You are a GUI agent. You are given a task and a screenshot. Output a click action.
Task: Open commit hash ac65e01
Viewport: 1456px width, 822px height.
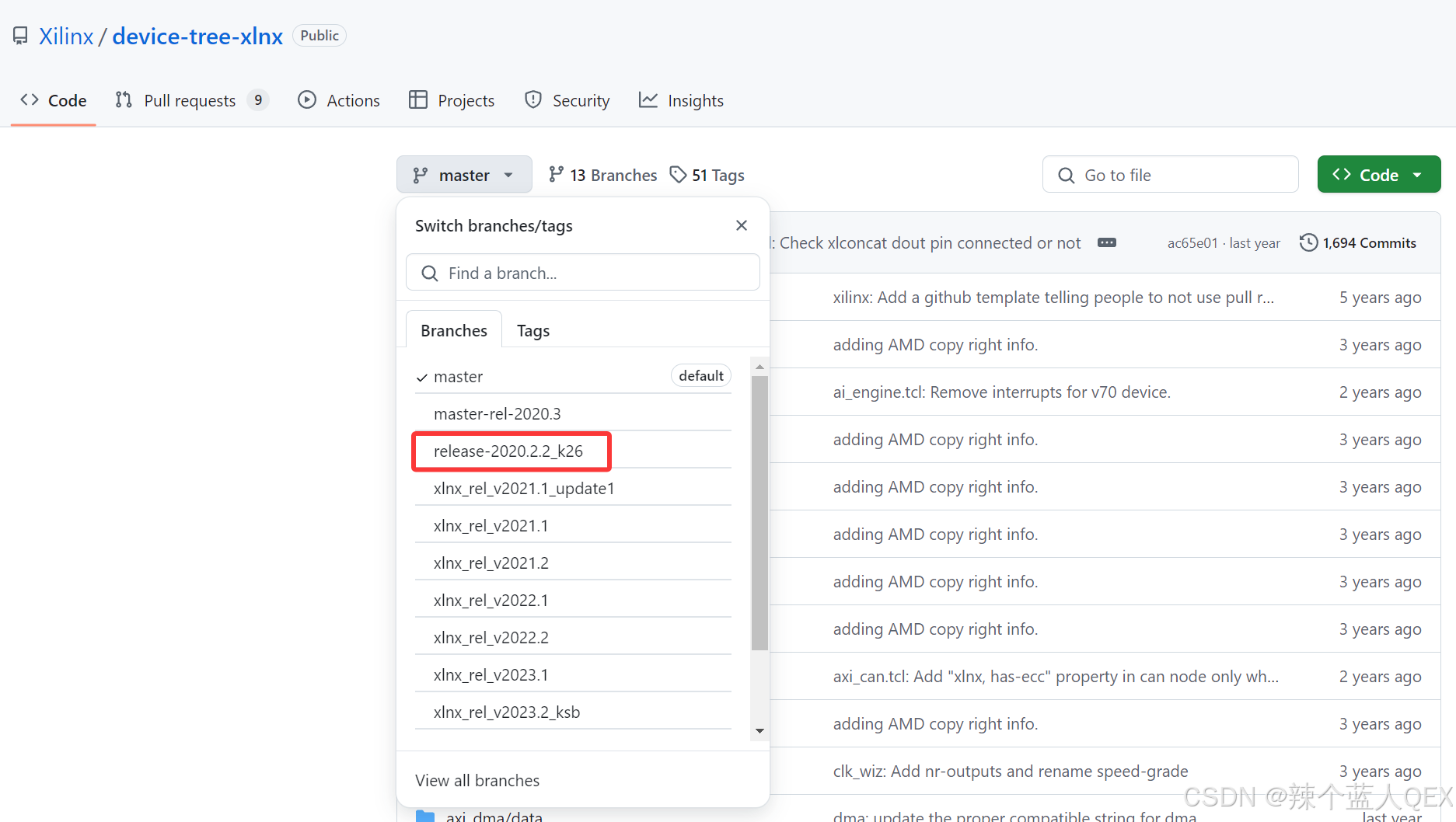tap(1192, 243)
